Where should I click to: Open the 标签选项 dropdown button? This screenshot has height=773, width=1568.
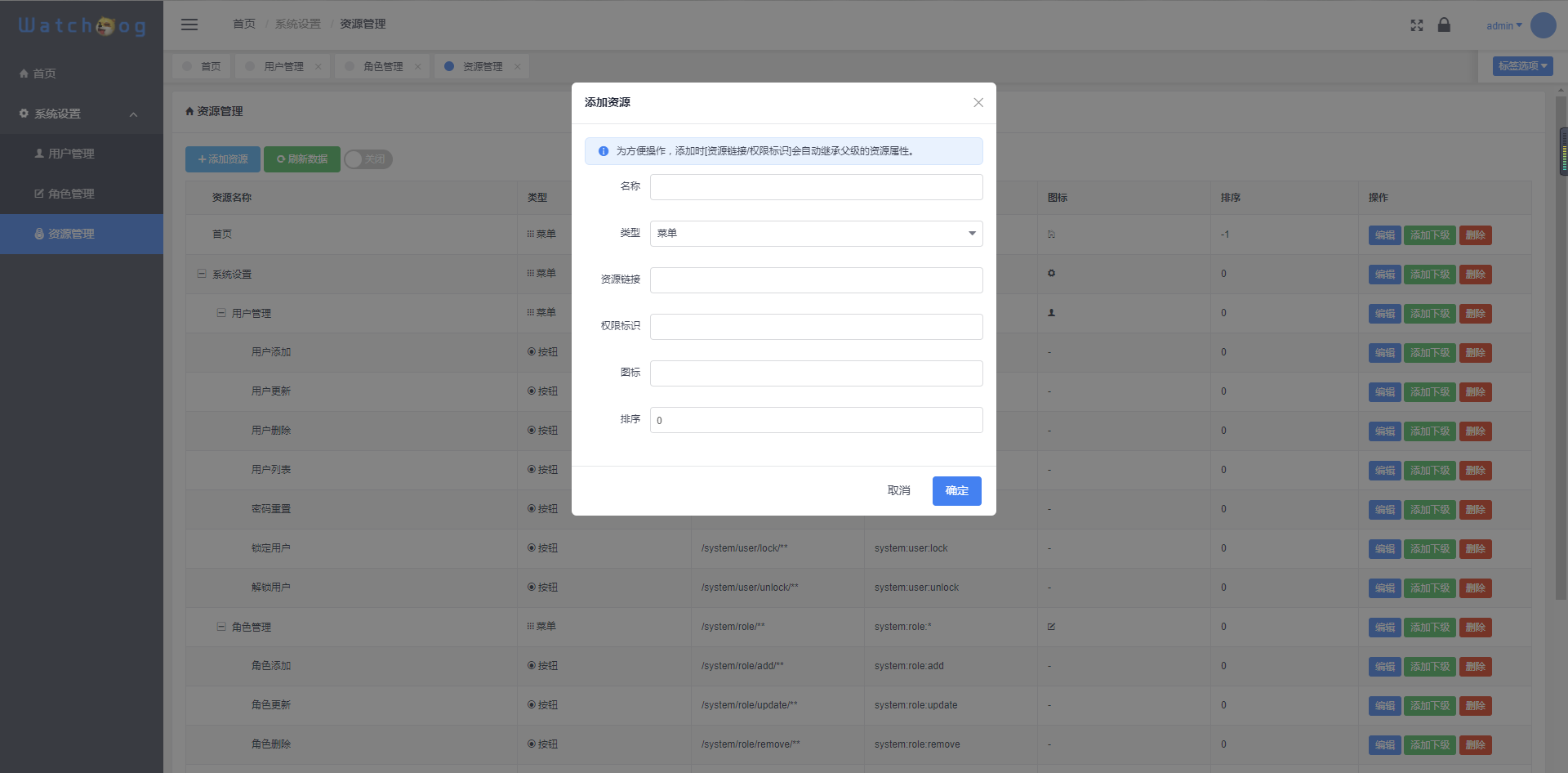1523,66
